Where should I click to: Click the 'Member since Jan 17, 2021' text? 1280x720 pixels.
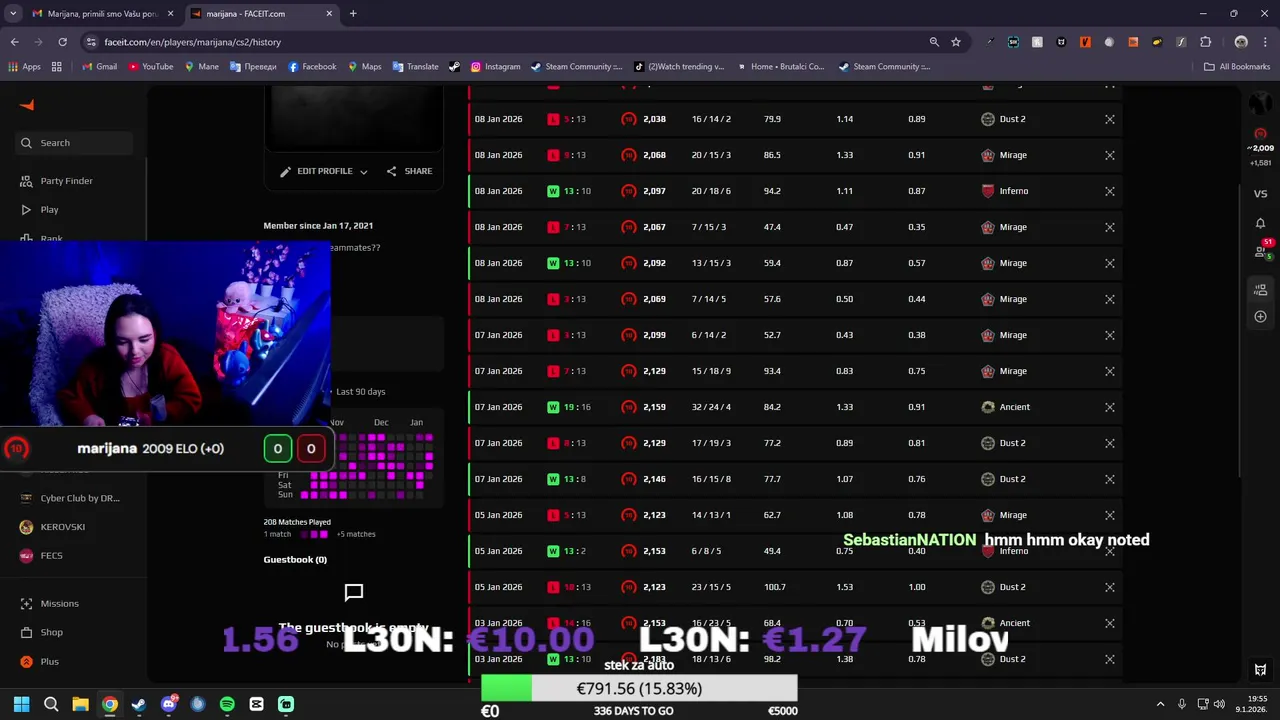(318, 226)
